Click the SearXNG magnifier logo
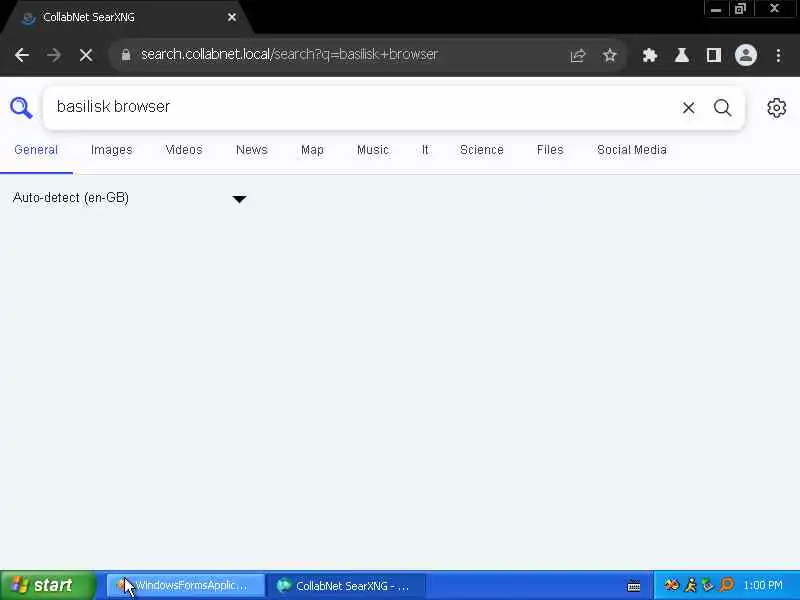 [x=21, y=108]
